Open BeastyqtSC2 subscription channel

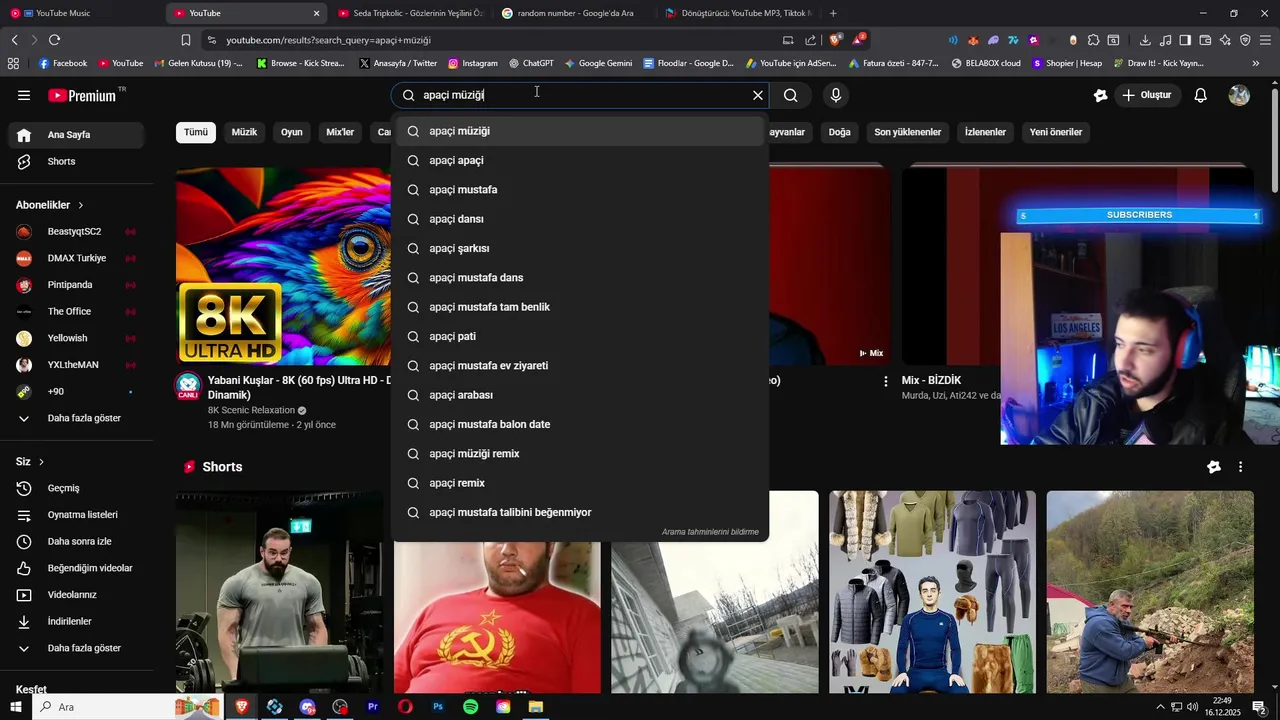76,232
